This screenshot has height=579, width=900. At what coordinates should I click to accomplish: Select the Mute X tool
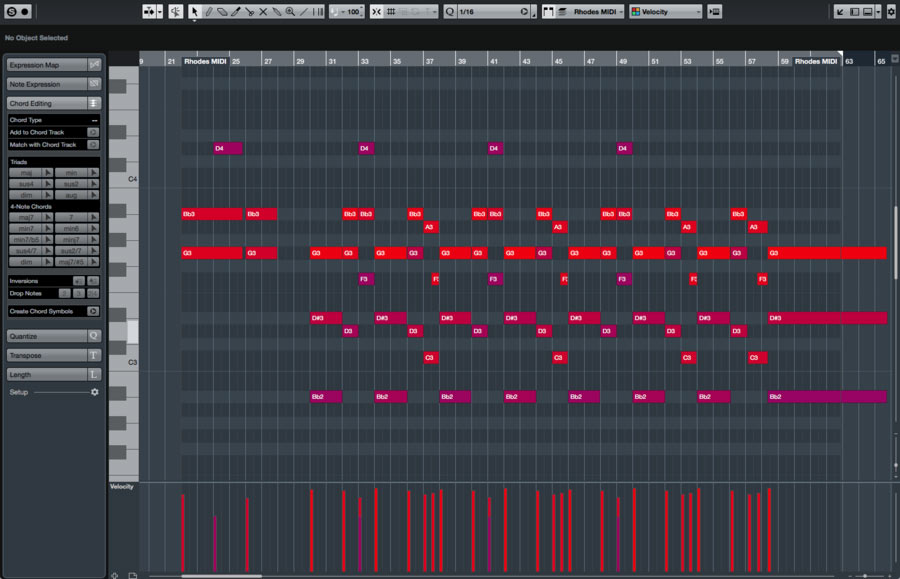263,11
